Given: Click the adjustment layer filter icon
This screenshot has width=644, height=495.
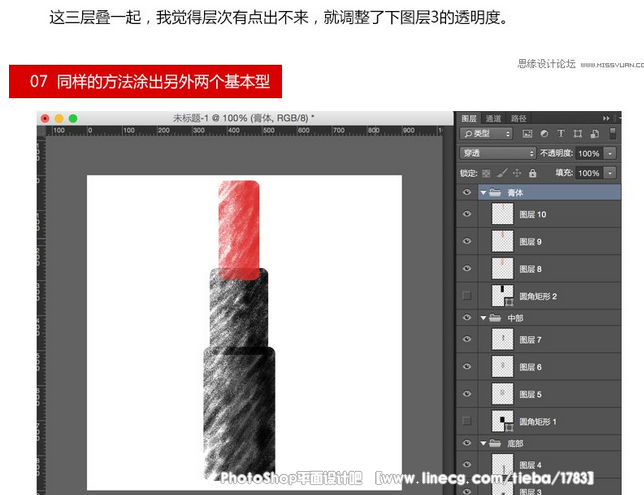Looking at the screenshot, I should tap(543, 133).
